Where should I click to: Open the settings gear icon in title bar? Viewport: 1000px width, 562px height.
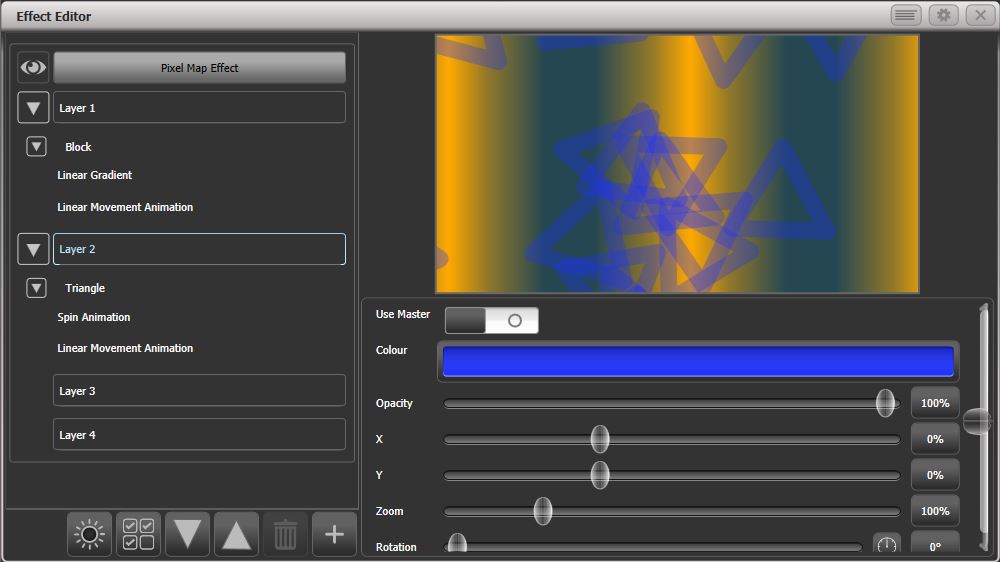click(x=943, y=15)
